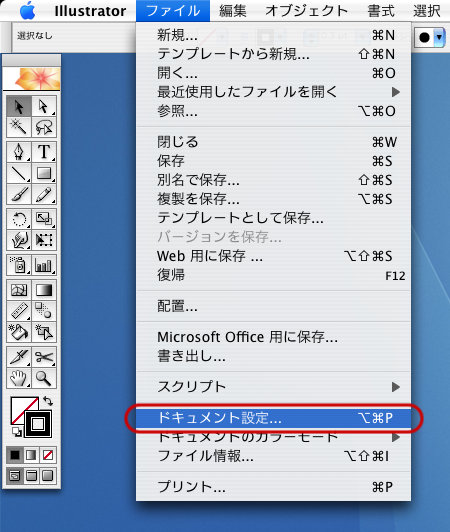
Task: Apply solid Color mode button
Action: (x=15, y=455)
